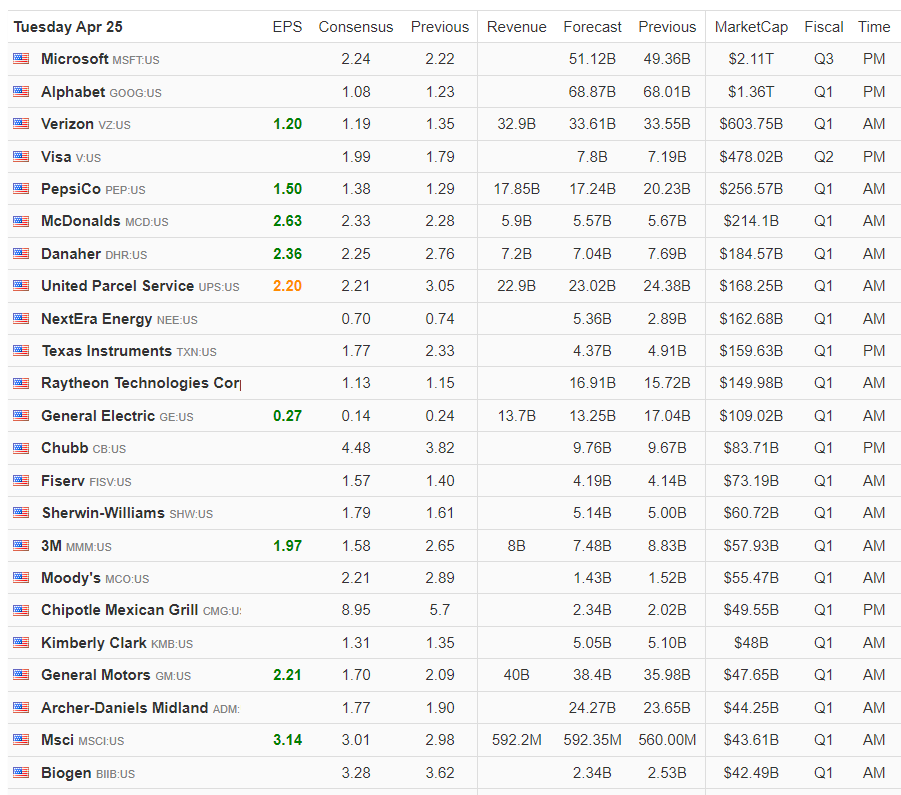Open the Msci MSCI:US link

(x=82, y=740)
